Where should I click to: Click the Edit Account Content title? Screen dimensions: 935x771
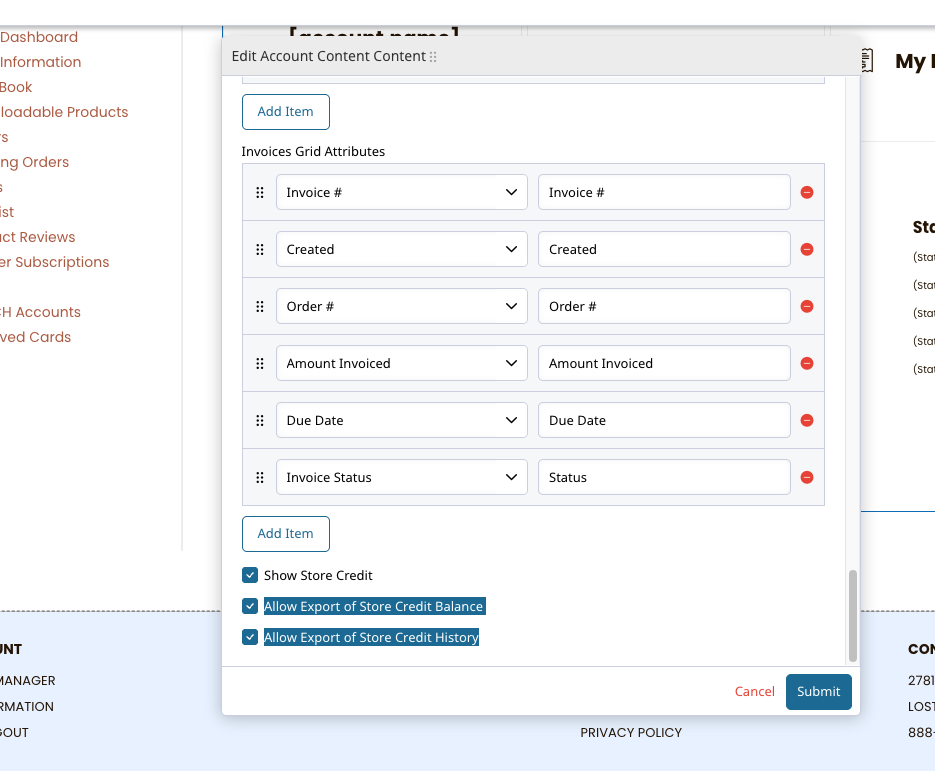(x=329, y=56)
